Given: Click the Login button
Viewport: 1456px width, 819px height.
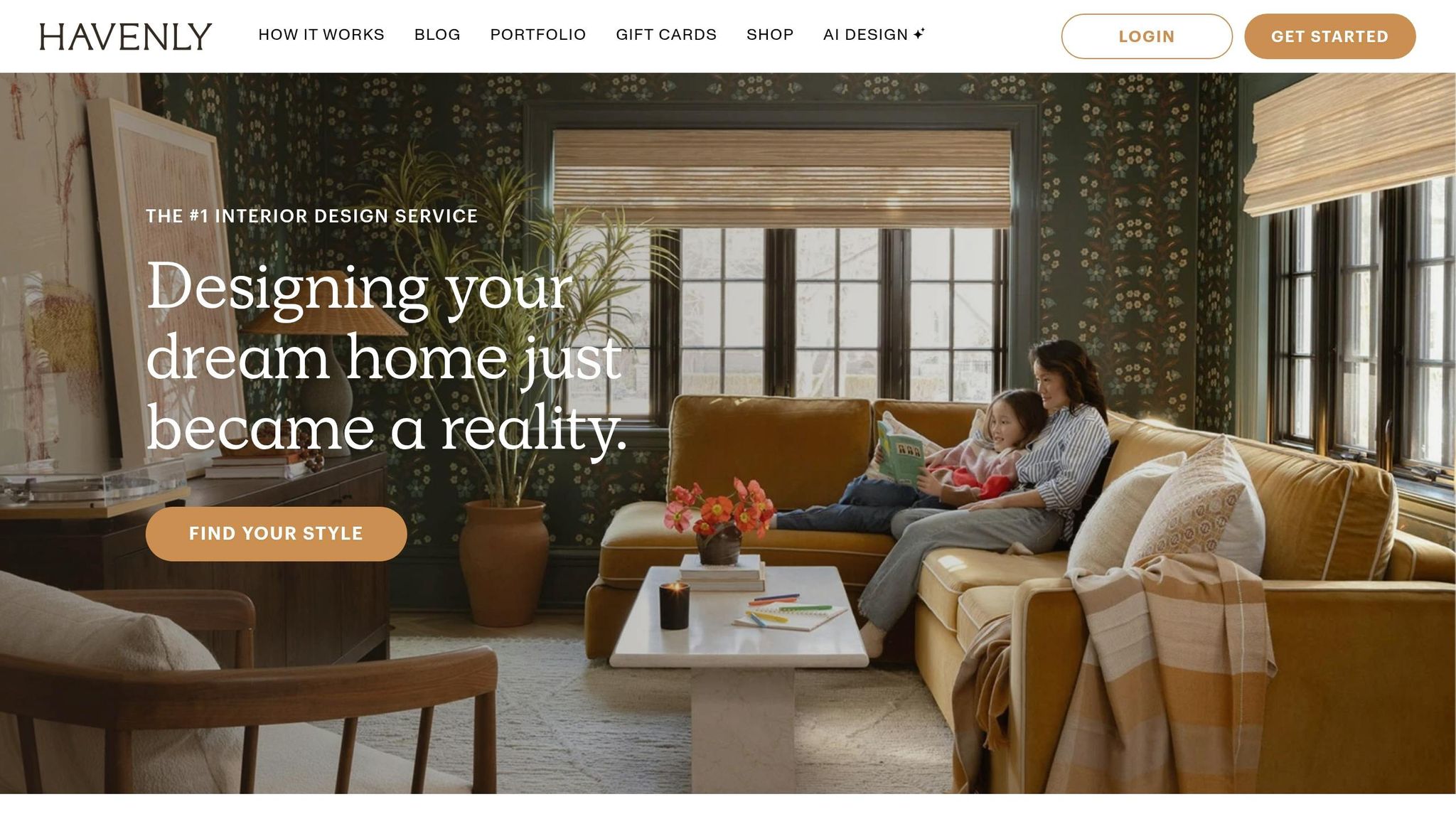Looking at the screenshot, I should click(x=1147, y=36).
